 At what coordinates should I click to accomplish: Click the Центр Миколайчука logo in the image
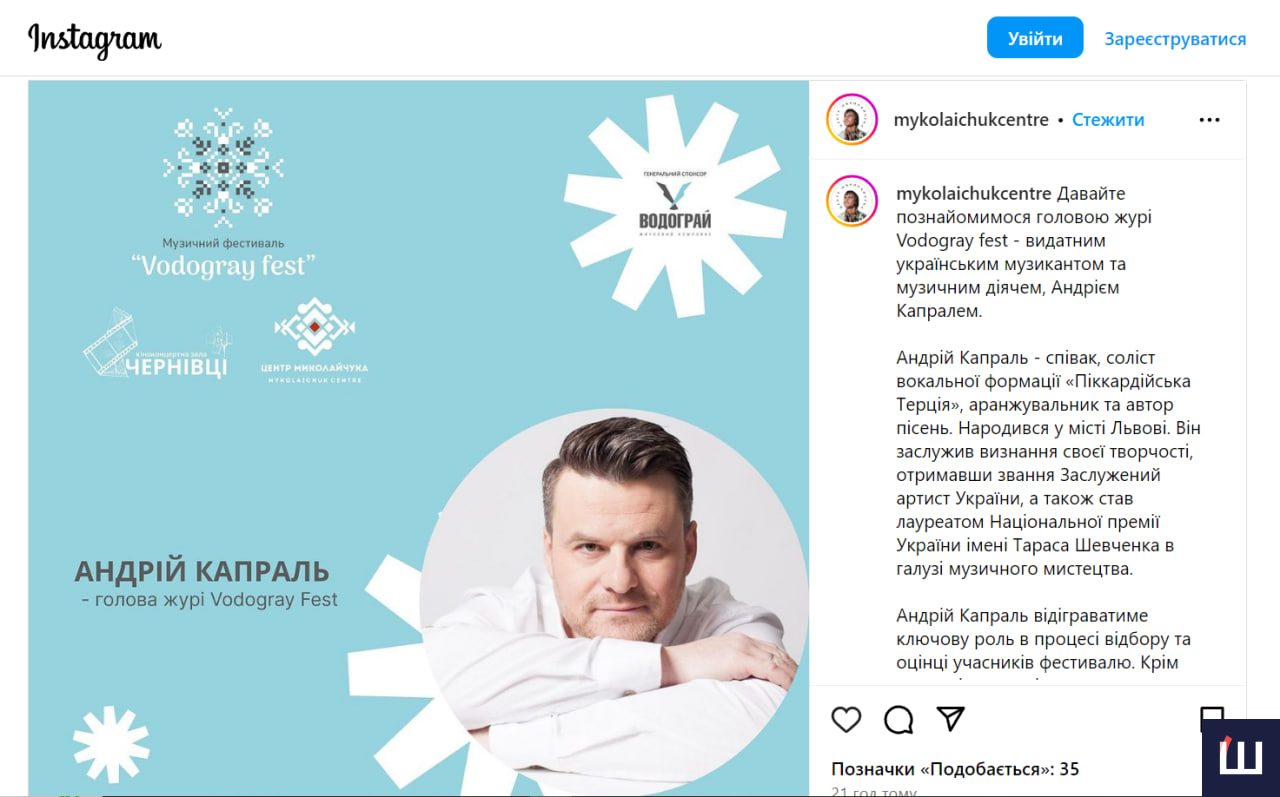point(315,341)
